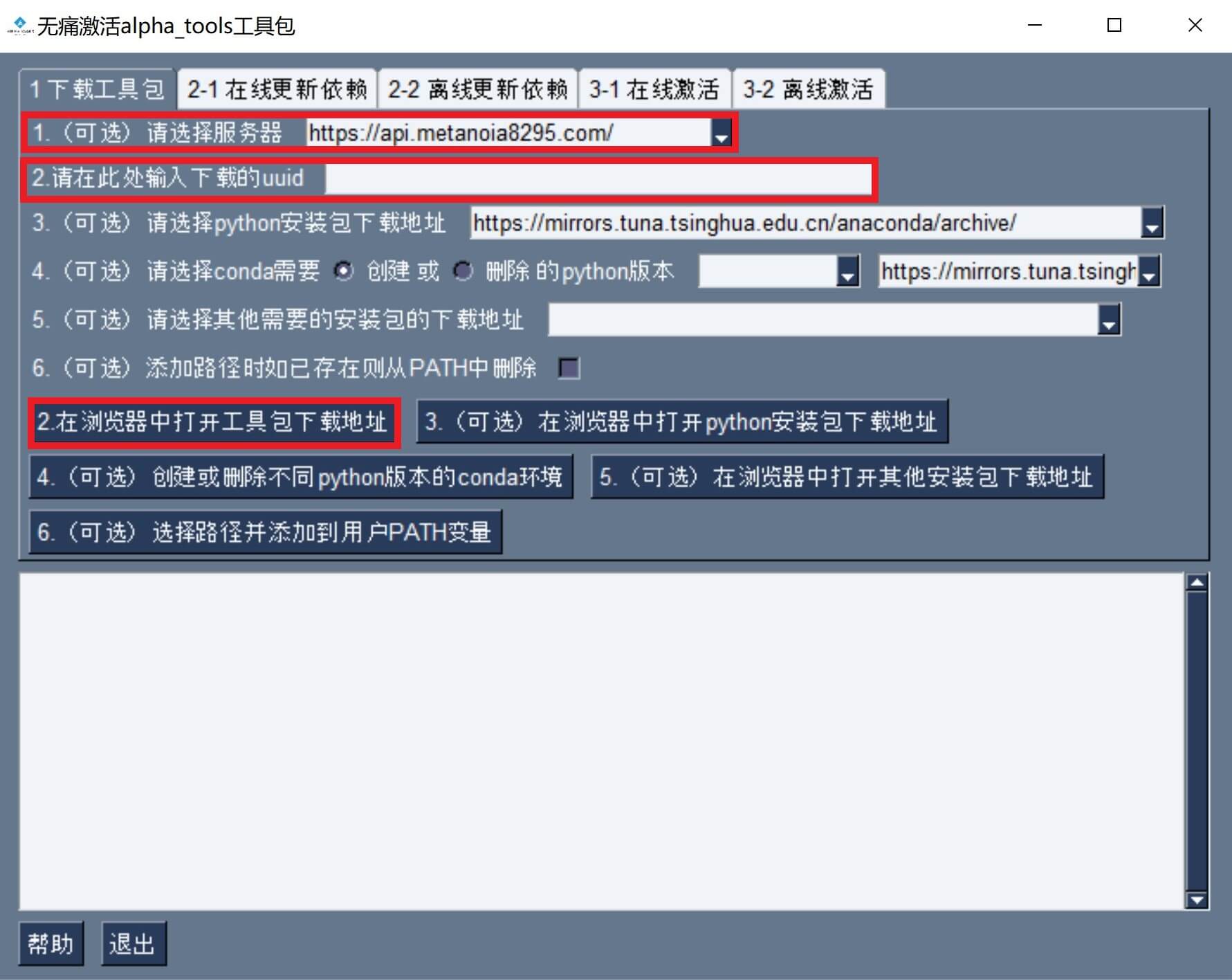The height and width of the screenshot is (980, 1232).
Task: Open the tsinghua mirror dropdown in option 4
Action: (x=1148, y=271)
